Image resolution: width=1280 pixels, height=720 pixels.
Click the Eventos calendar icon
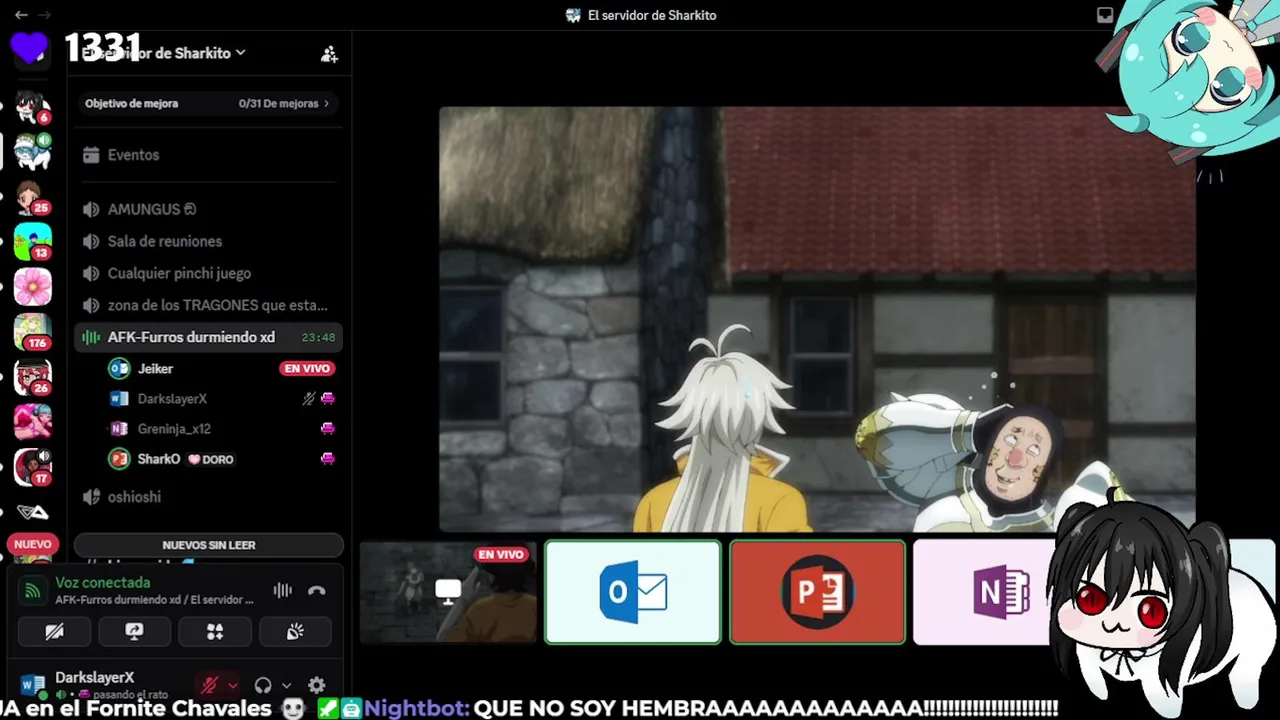coord(91,155)
